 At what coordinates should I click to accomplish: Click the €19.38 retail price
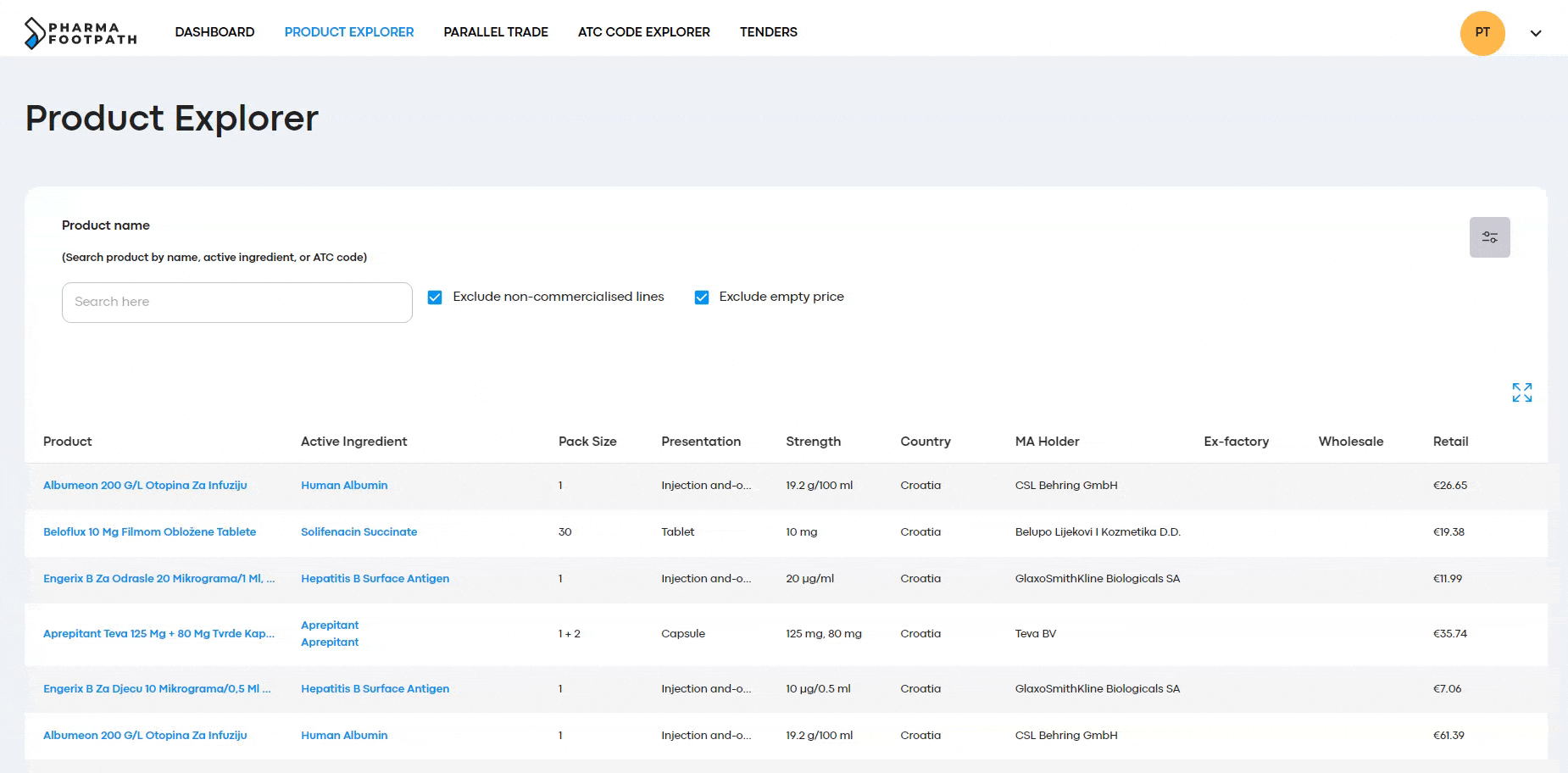[x=1448, y=532]
